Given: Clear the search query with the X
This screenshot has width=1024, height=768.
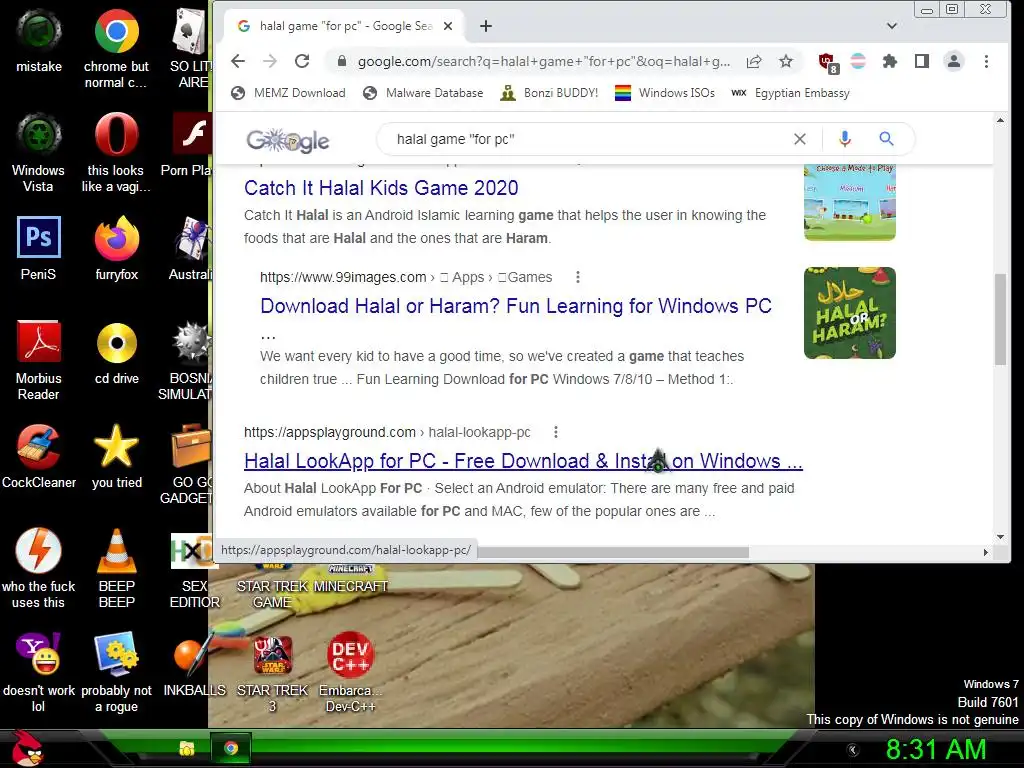Looking at the screenshot, I should point(800,139).
